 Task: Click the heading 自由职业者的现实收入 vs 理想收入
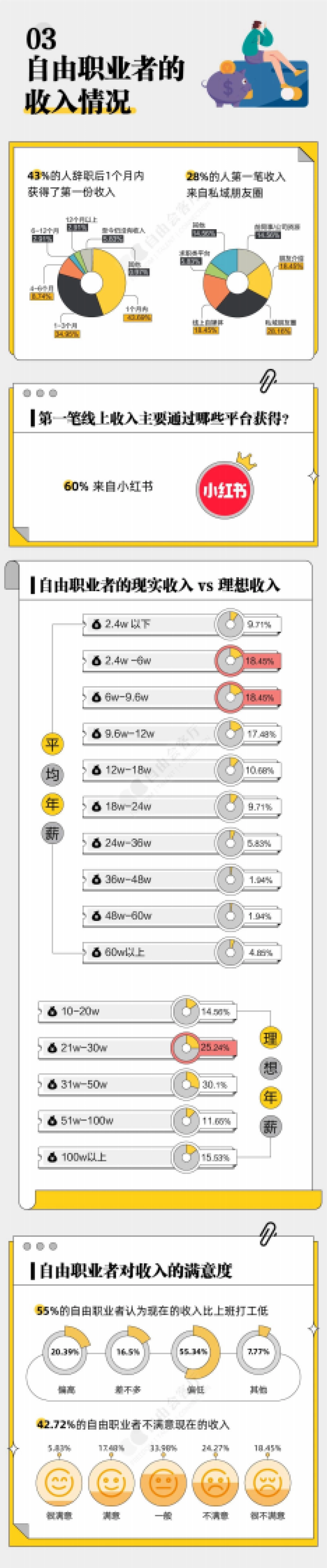pyautogui.click(x=159, y=585)
